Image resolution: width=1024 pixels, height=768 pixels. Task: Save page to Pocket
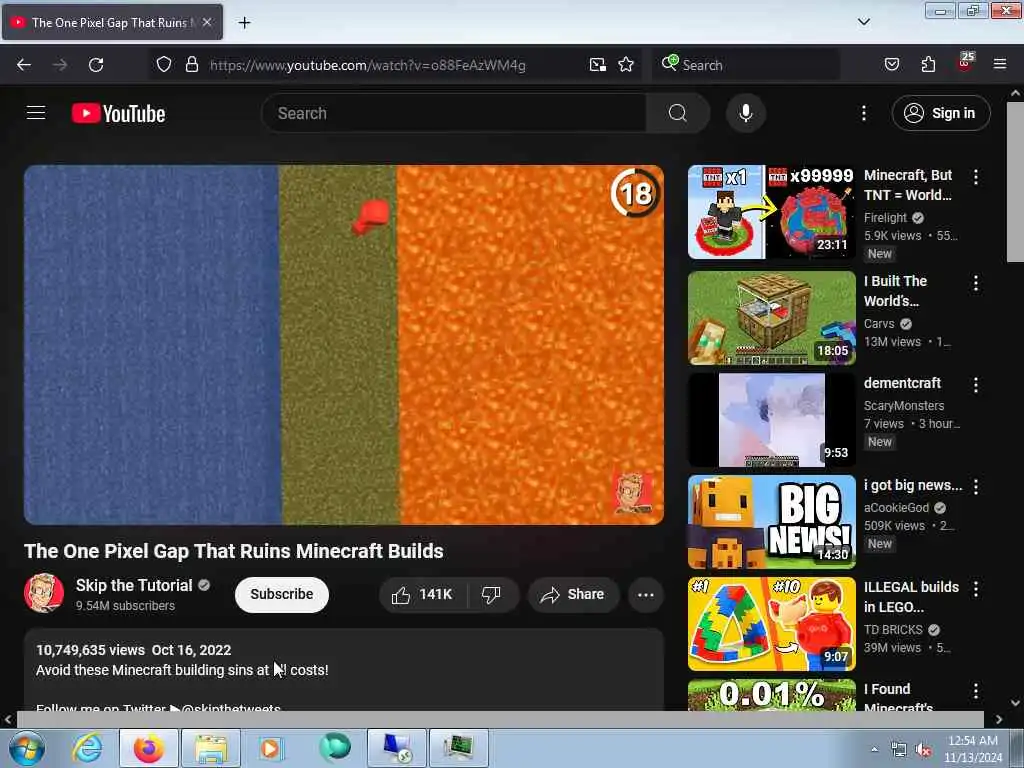click(891, 65)
